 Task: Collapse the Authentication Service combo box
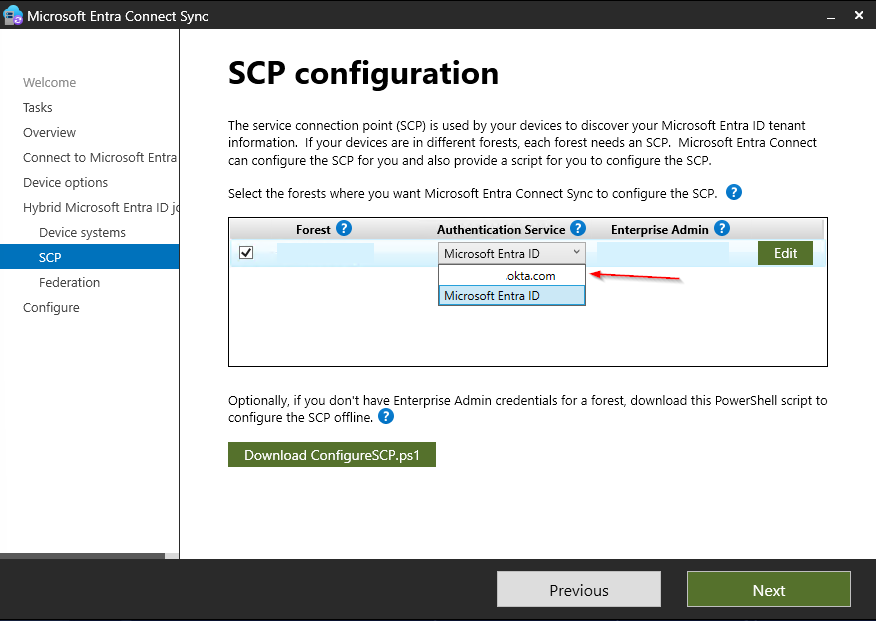point(574,252)
